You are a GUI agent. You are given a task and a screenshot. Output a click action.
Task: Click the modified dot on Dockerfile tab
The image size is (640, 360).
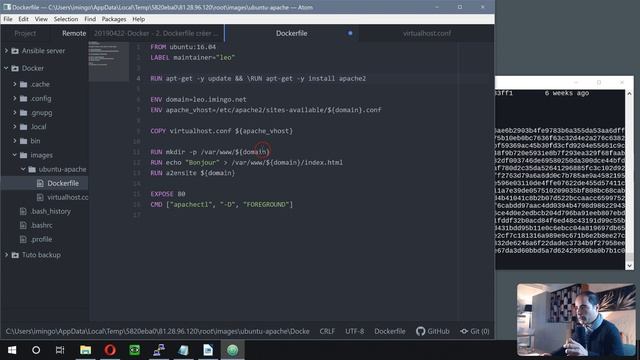pos(350,33)
